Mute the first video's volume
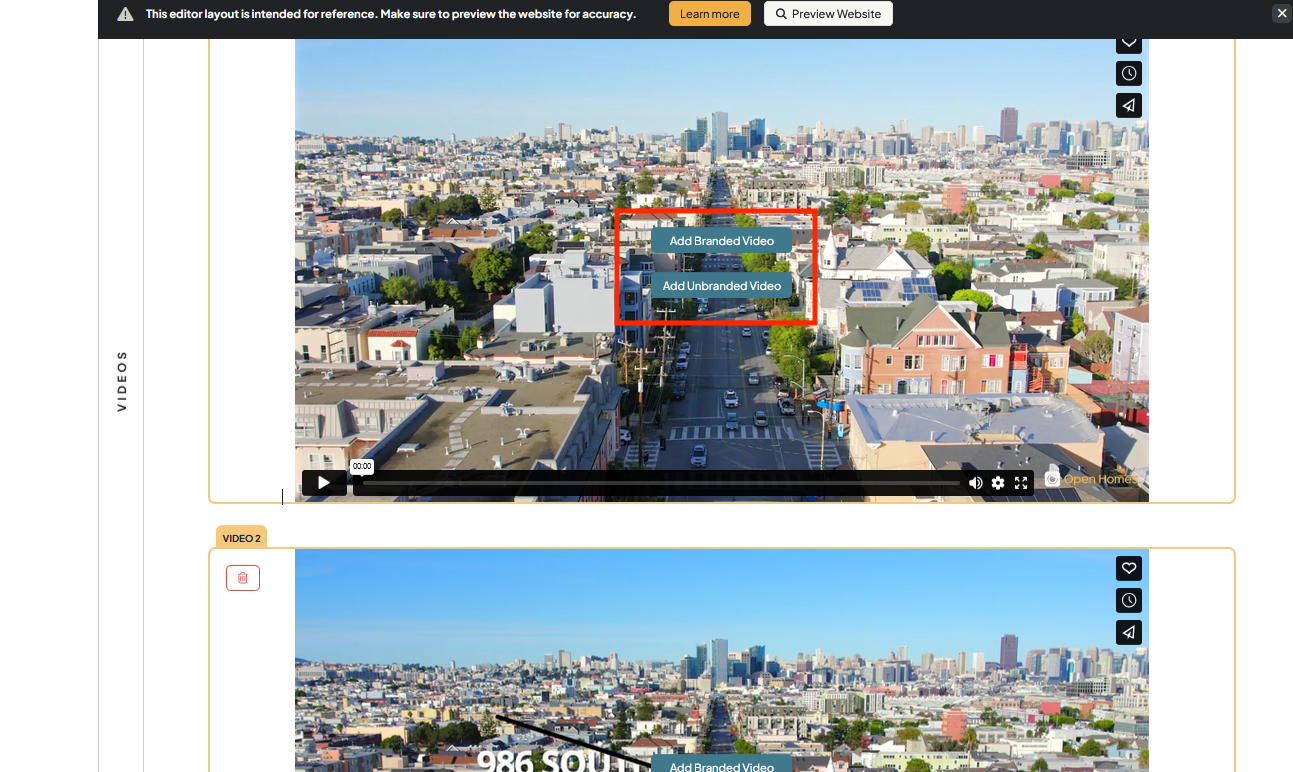Screen dimensions: 1293x772 (975, 483)
